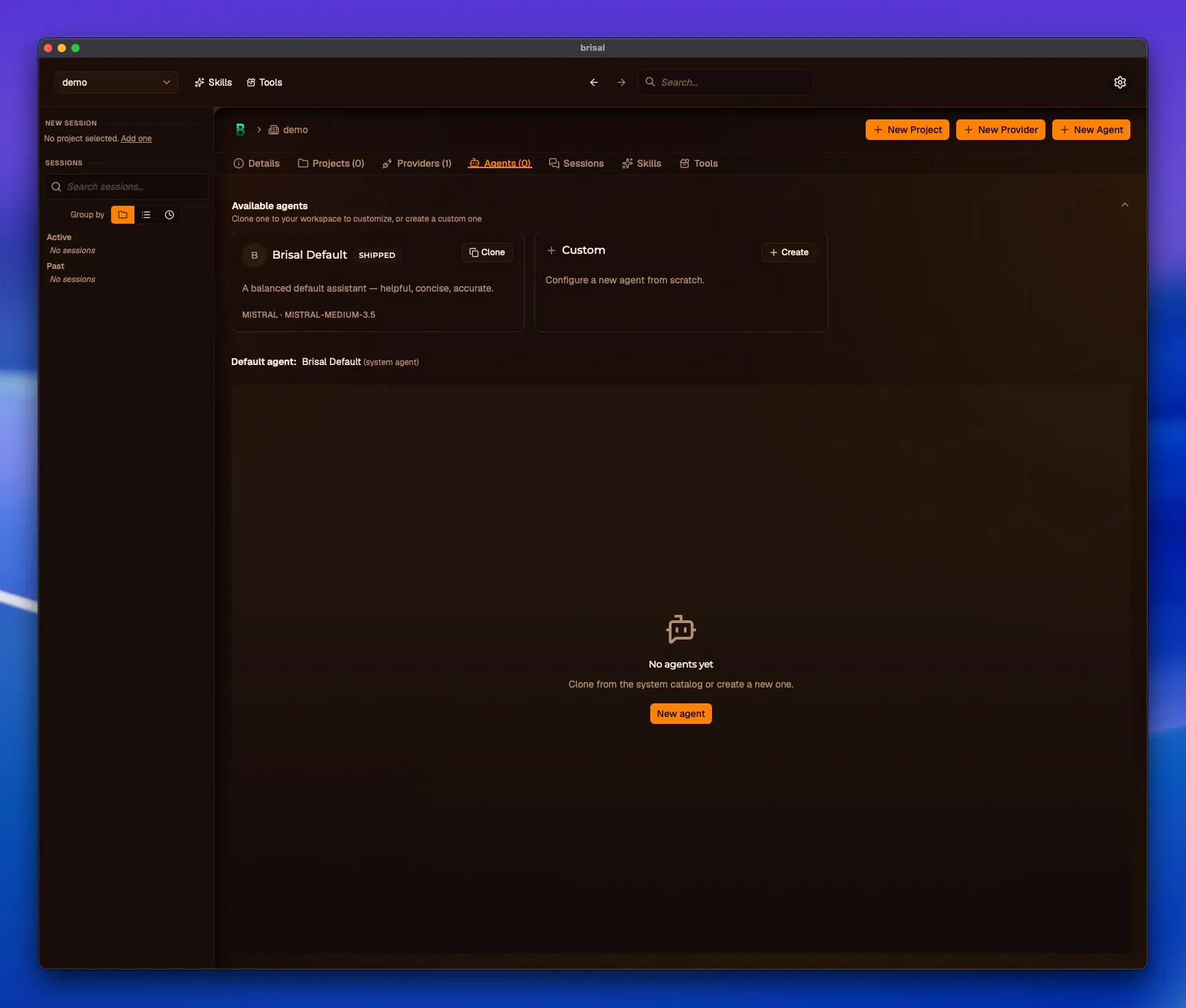Image resolution: width=1186 pixels, height=1008 pixels.
Task: Switch to the Providers (1) tab
Action: coord(417,163)
